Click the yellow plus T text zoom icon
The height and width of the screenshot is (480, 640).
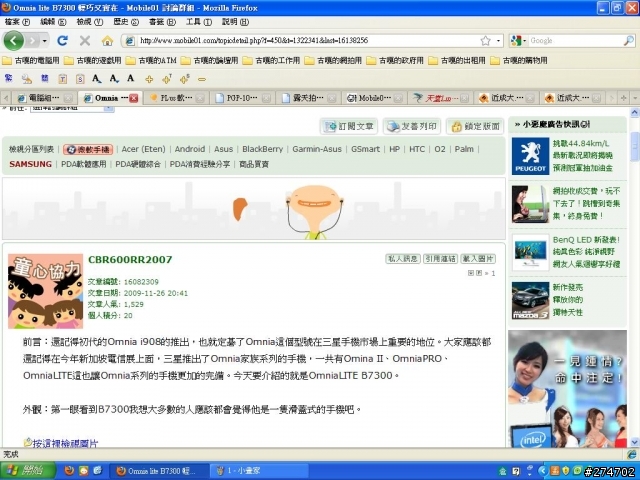(167, 79)
